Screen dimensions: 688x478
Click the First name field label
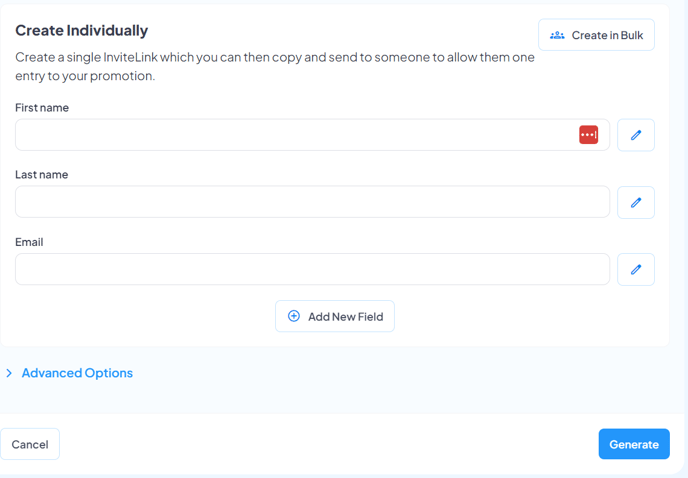pyautogui.click(x=42, y=108)
